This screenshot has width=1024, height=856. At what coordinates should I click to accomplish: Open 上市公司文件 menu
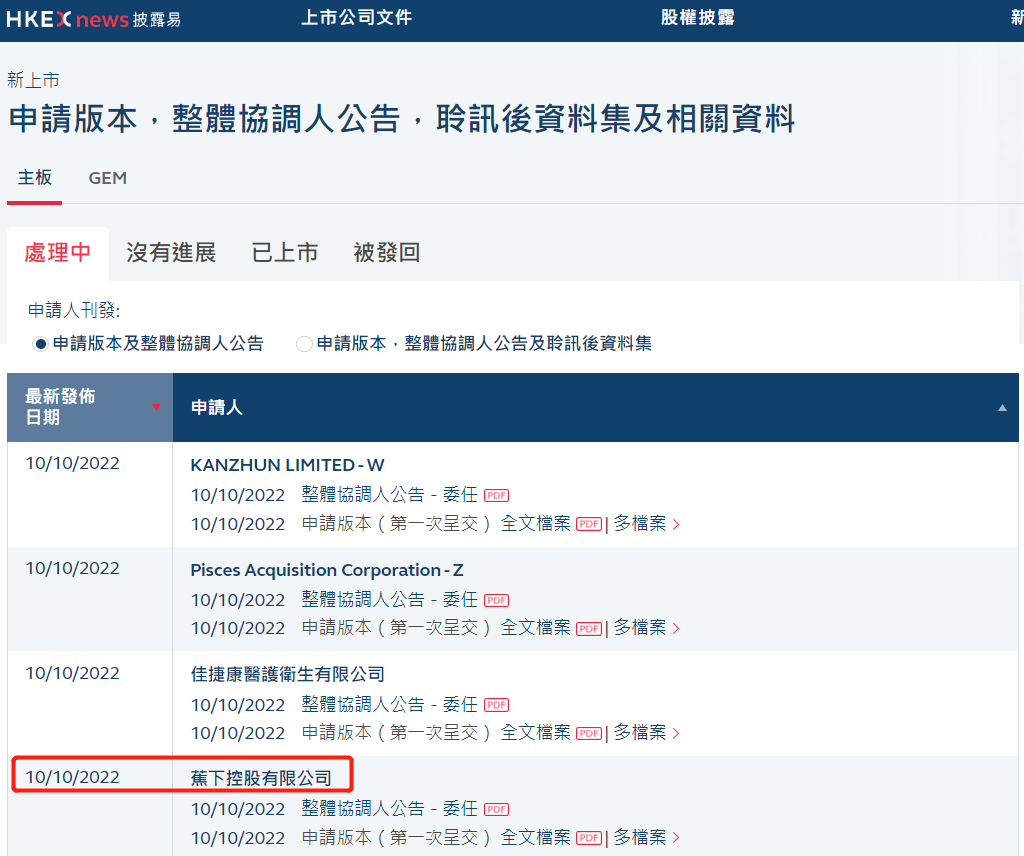(x=356, y=18)
